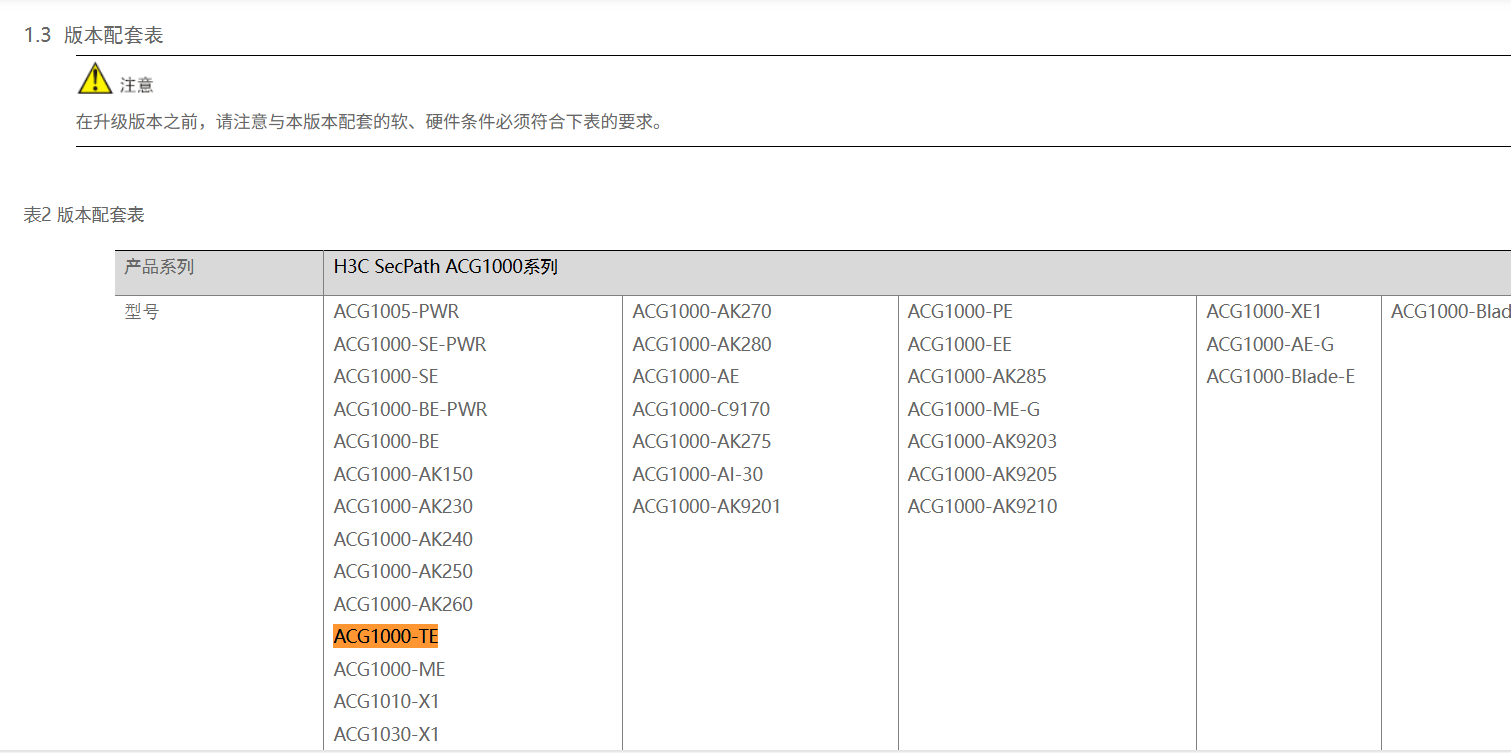Click ACG1000-AK9201 model entry

(706, 506)
